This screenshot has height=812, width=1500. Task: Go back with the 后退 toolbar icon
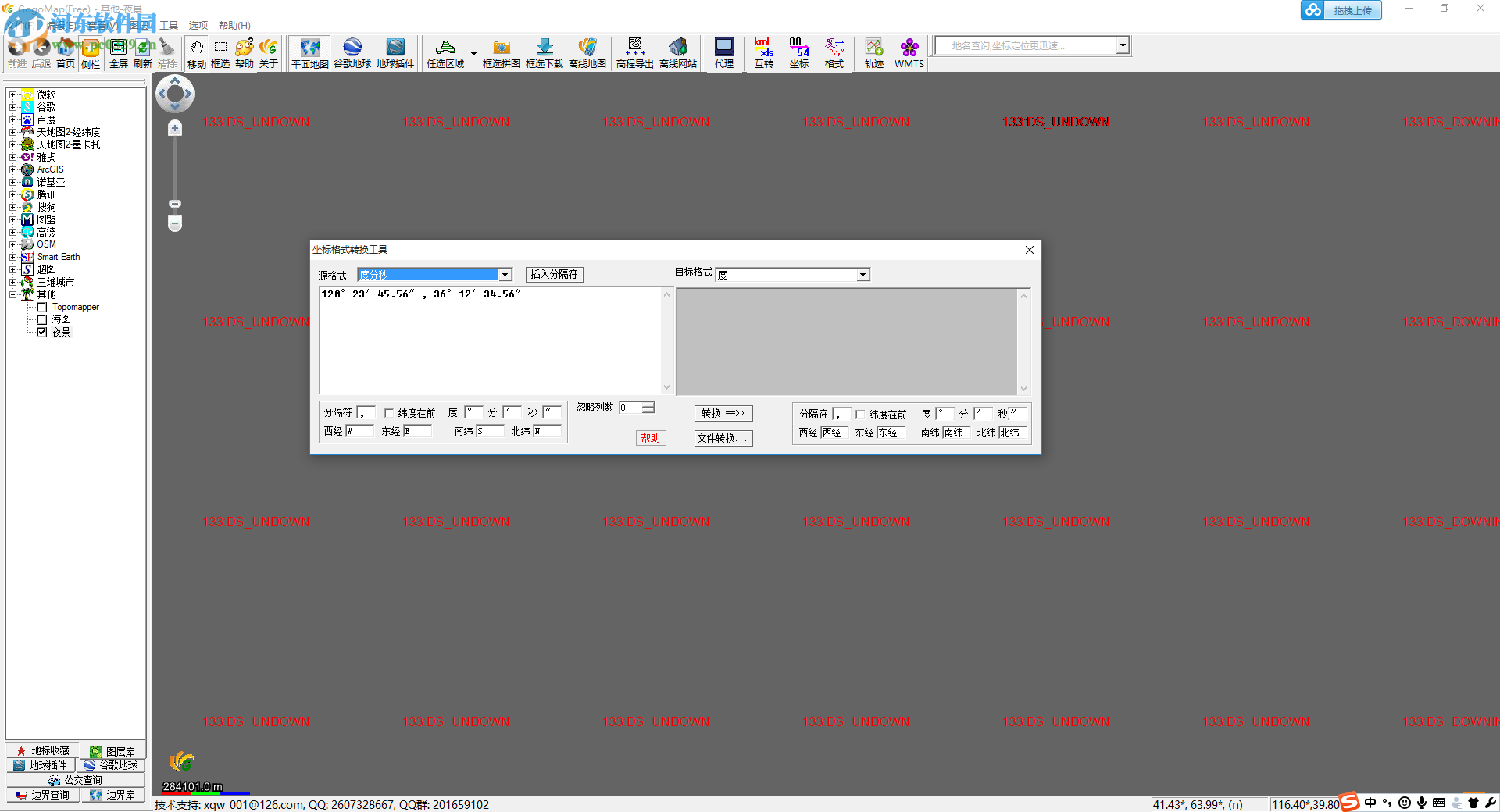(41, 54)
